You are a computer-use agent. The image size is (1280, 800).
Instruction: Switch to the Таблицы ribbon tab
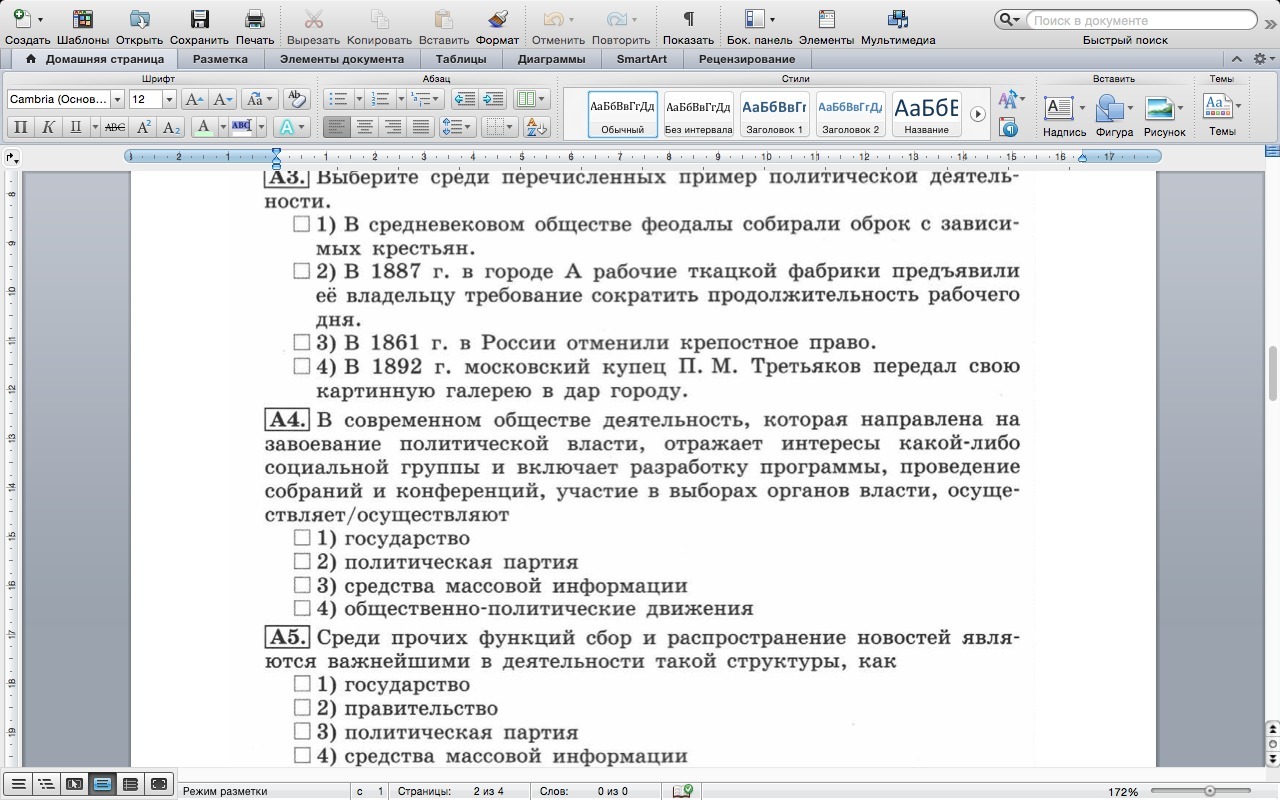tap(460, 59)
